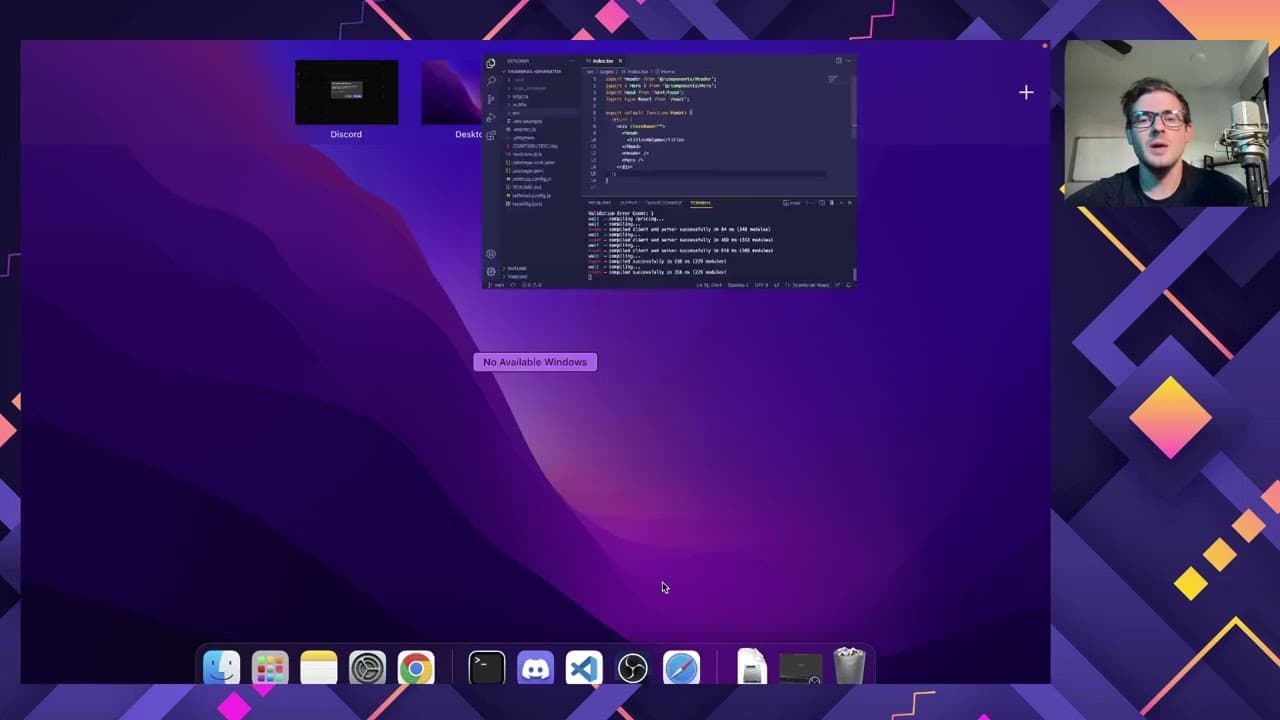Open Terminal from the Dock
The image size is (1280, 720).
tap(487, 668)
